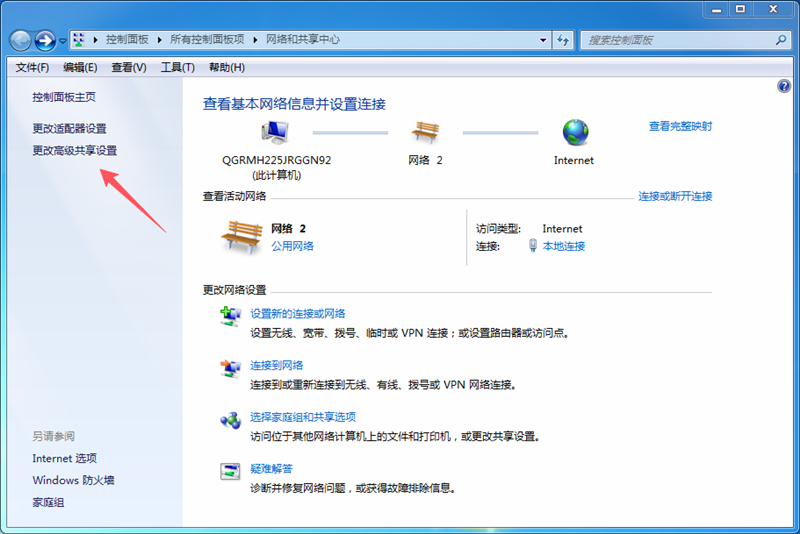Click 设置新的连接或网络 link

[x=298, y=314]
